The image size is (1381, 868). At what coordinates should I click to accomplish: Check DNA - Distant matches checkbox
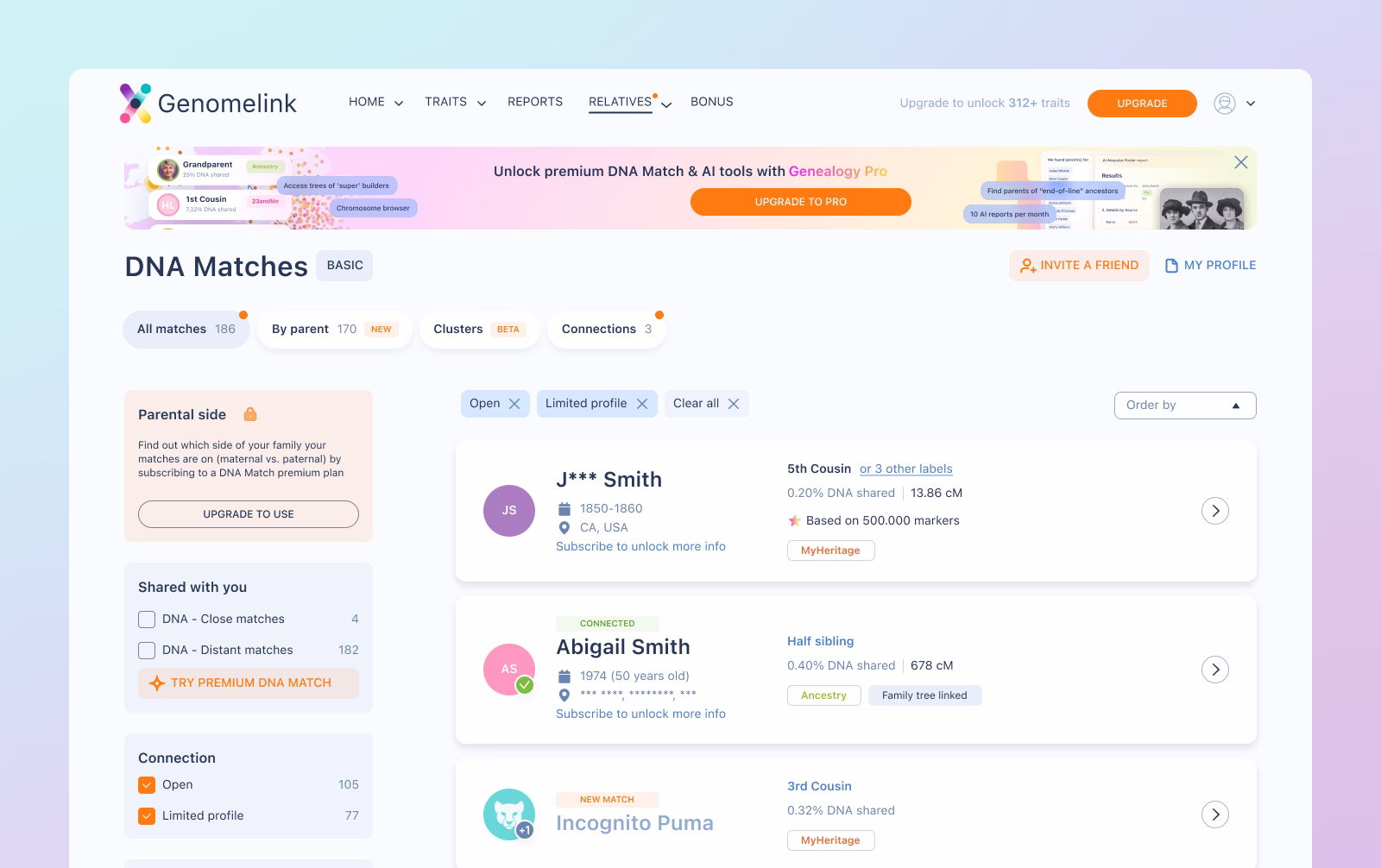(x=147, y=651)
